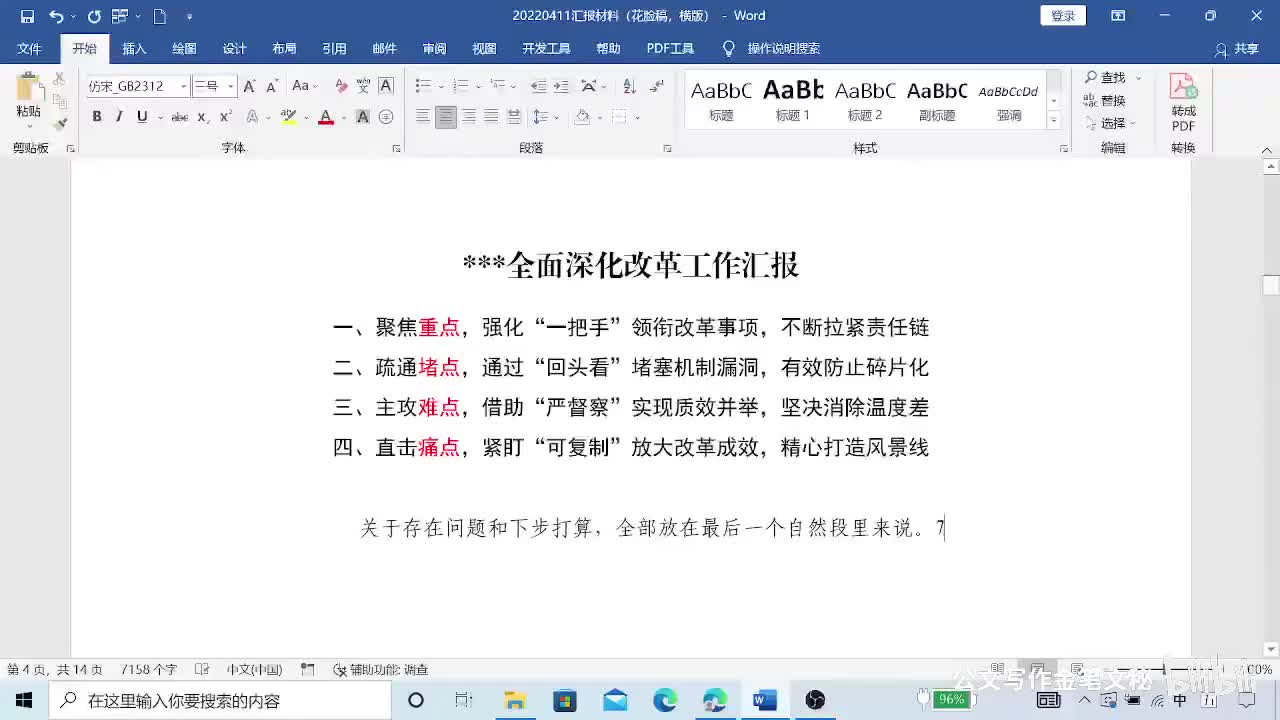
Task: Toggle character shading
Action: click(x=363, y=117)
